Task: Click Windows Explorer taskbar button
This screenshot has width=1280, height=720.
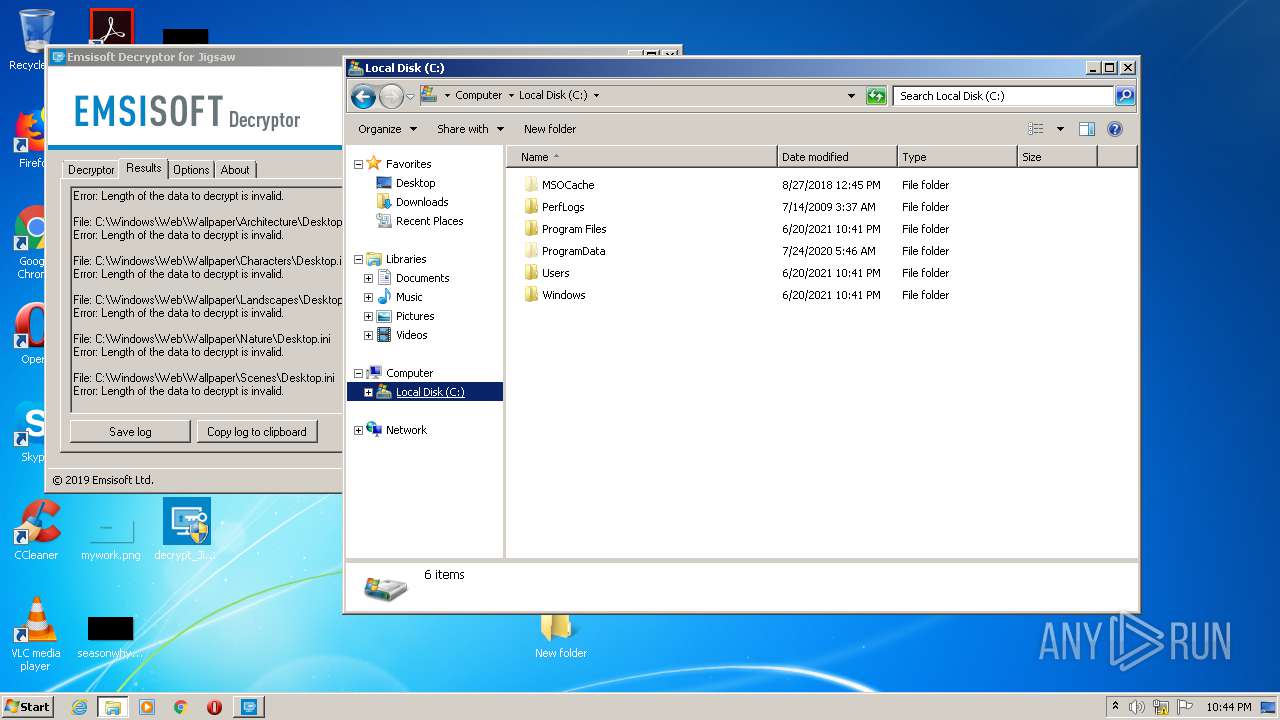Action: point(112,707)
